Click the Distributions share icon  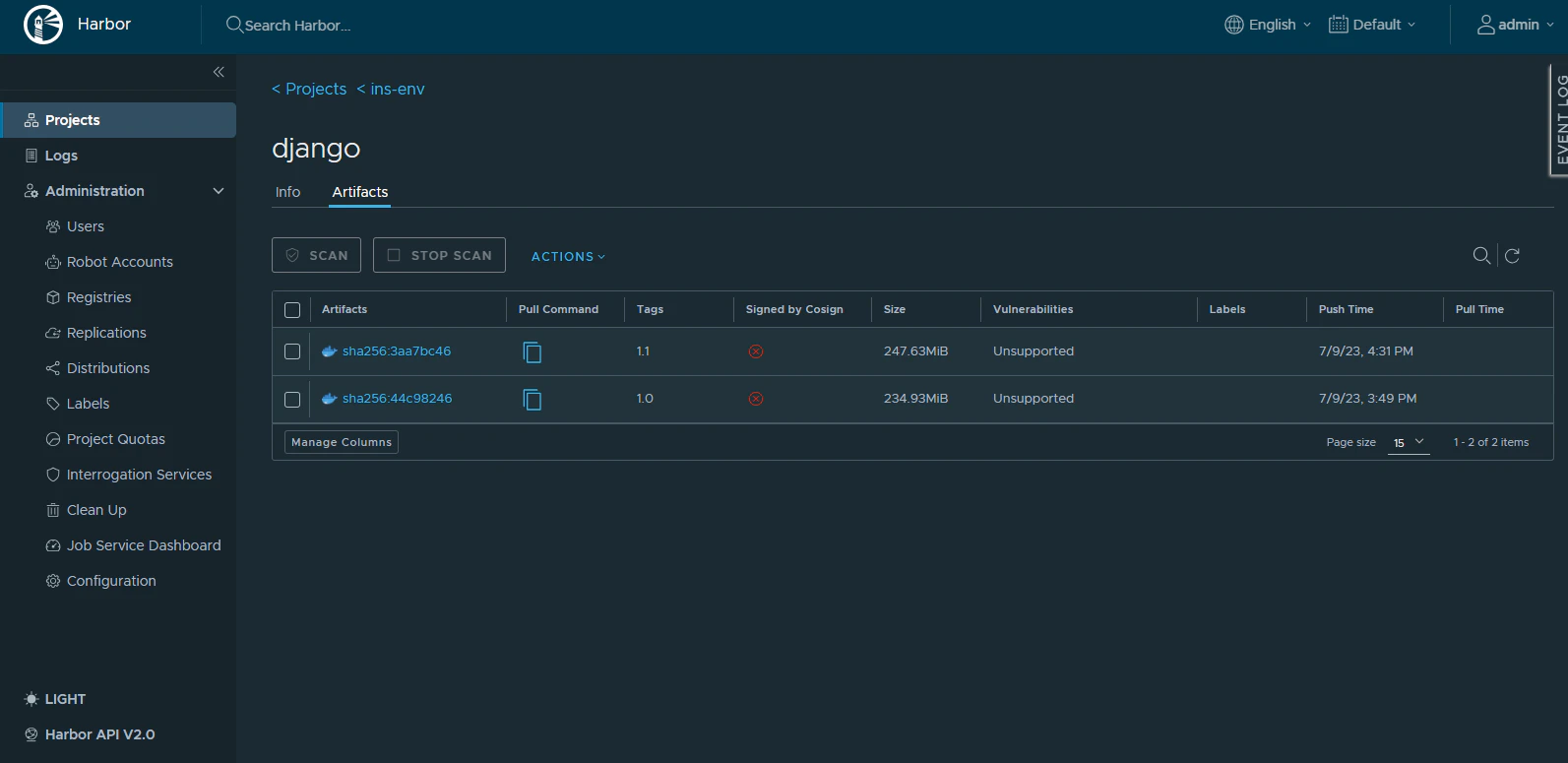pos(53,368)
